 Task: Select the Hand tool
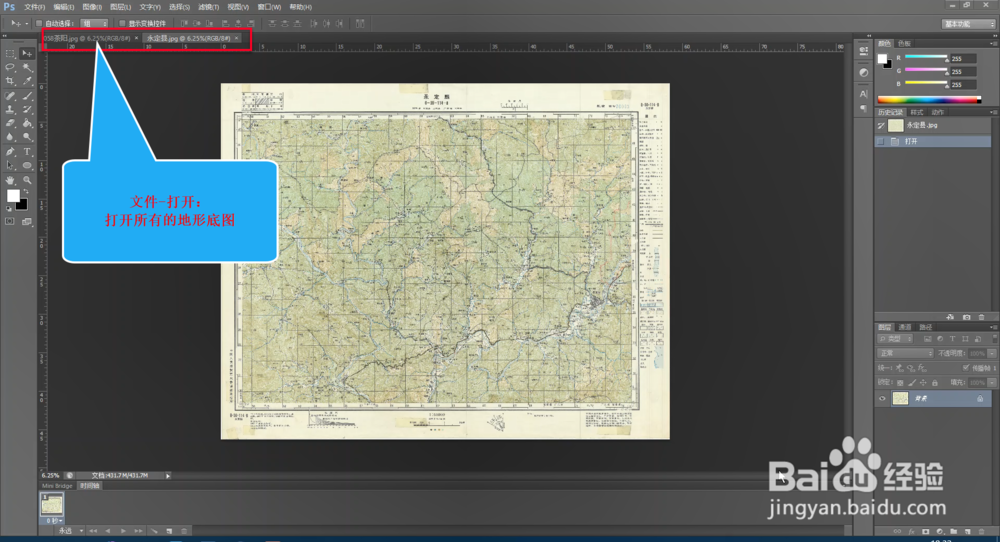point(10,180)
